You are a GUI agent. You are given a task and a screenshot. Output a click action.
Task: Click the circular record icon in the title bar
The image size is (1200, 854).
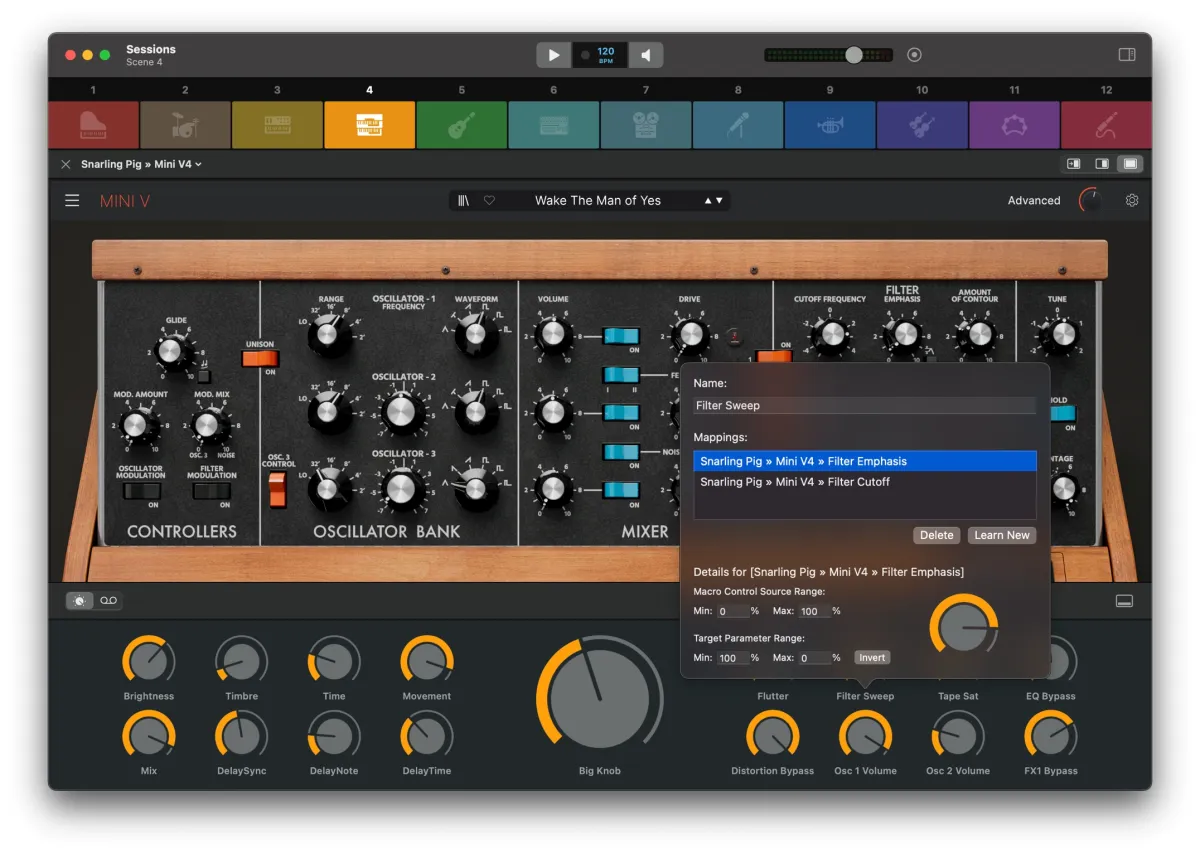click(x=914, y=55)
